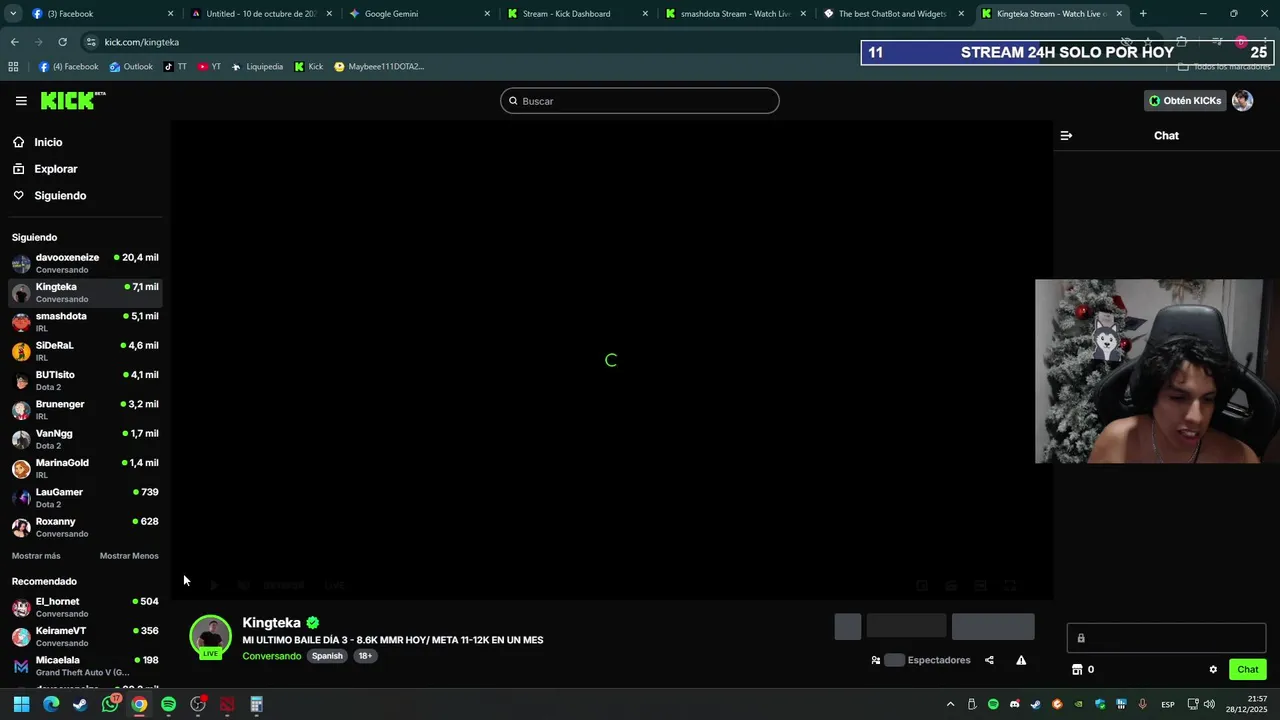
Task: Click the green Chat send button
Action: 1248,669
